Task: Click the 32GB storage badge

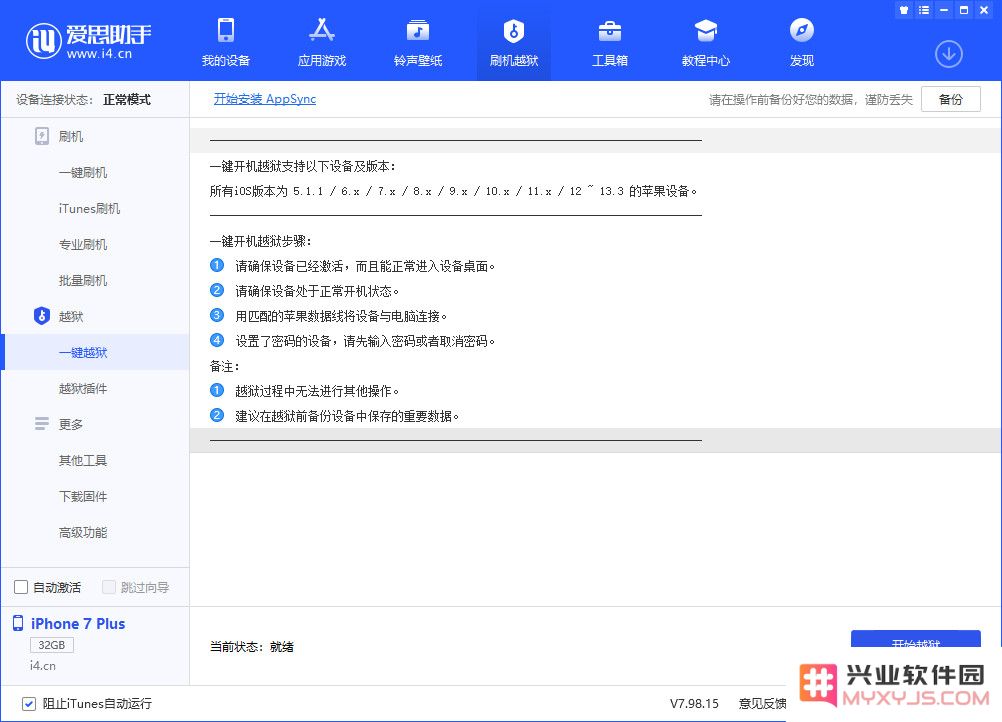Action: point(52,645)
